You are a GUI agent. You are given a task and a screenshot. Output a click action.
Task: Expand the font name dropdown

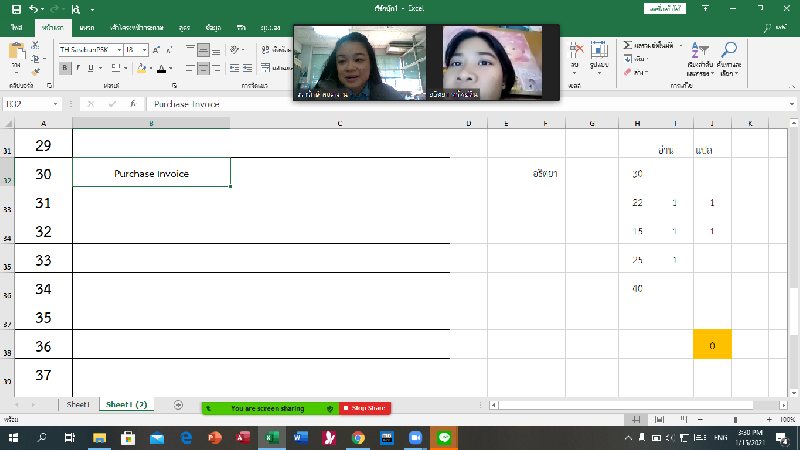click(118, 49)
